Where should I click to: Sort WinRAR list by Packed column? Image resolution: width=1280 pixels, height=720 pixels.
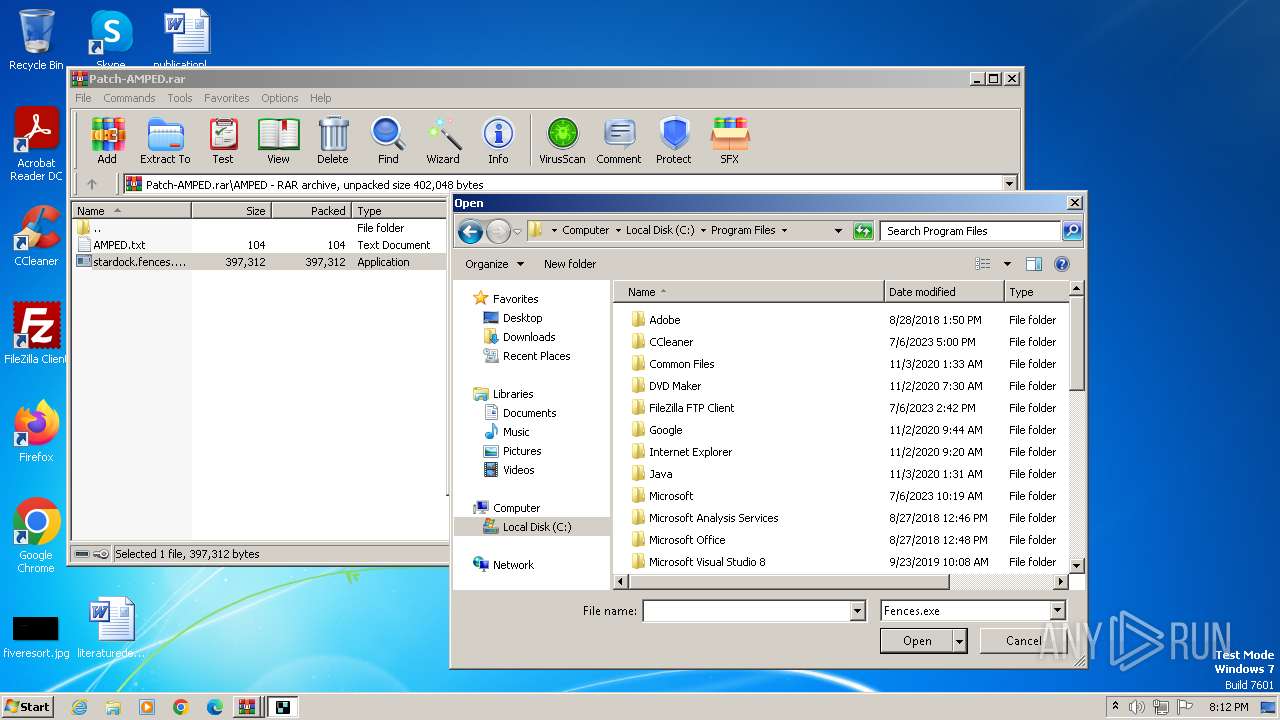click(x=311, y=211)
